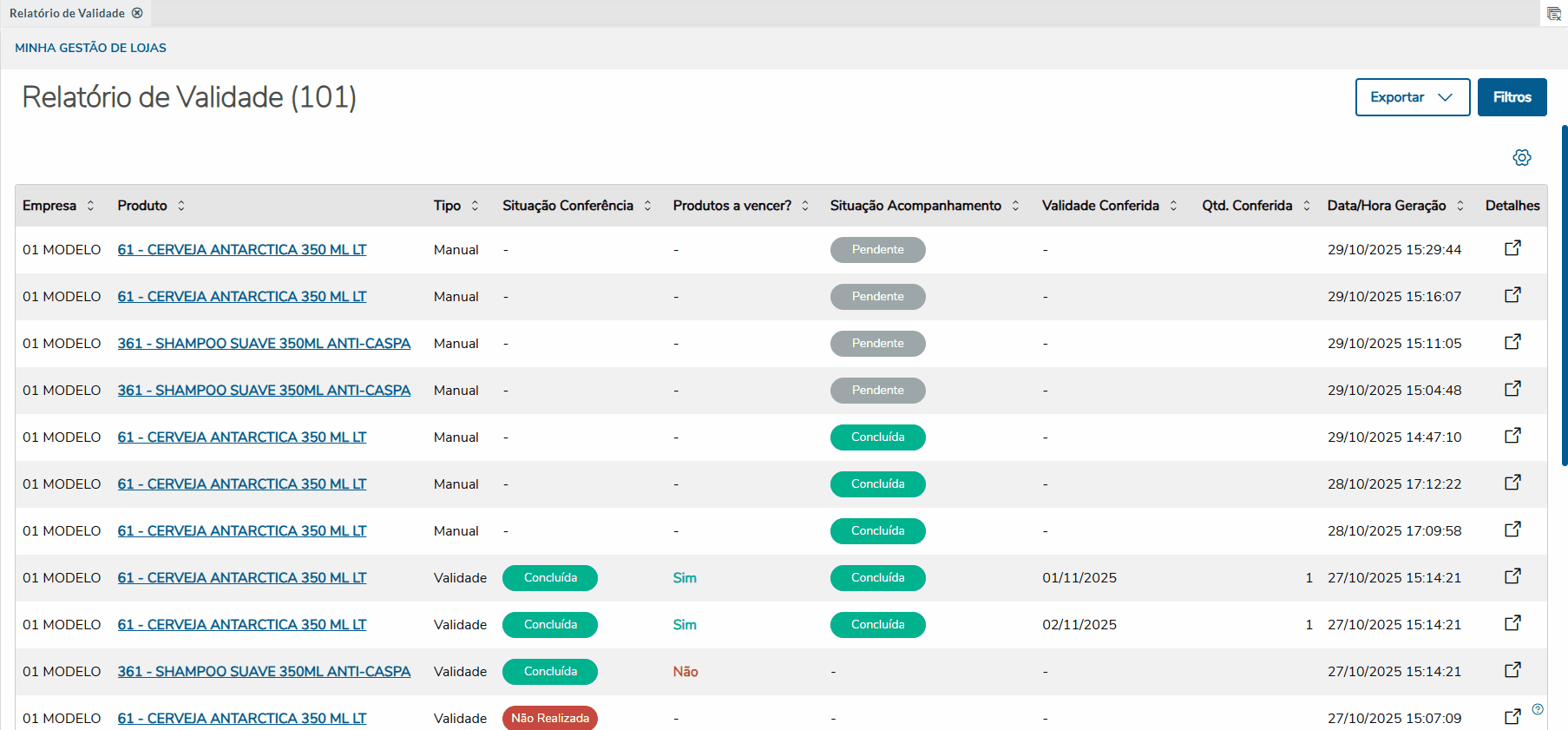Open details for the 29/10/2025 15:29:44 row
The height and width of the screenshot is (730, 1568).
coord(1512,248)
